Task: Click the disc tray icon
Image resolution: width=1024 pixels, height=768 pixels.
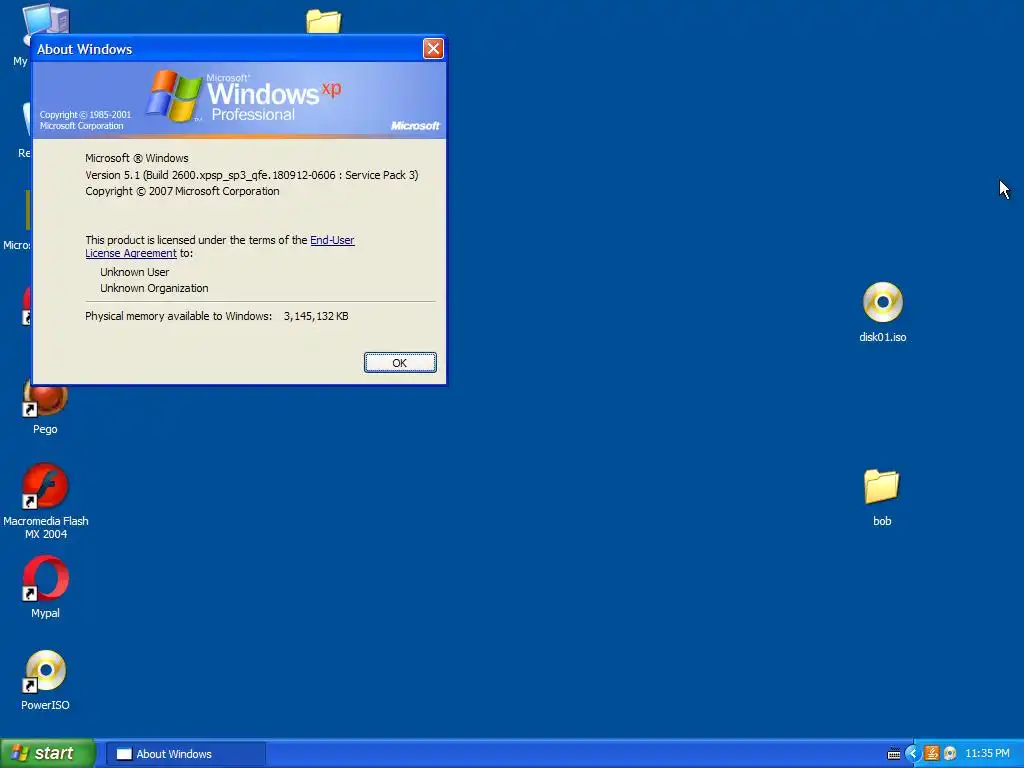Action: (x=950, y=754)
